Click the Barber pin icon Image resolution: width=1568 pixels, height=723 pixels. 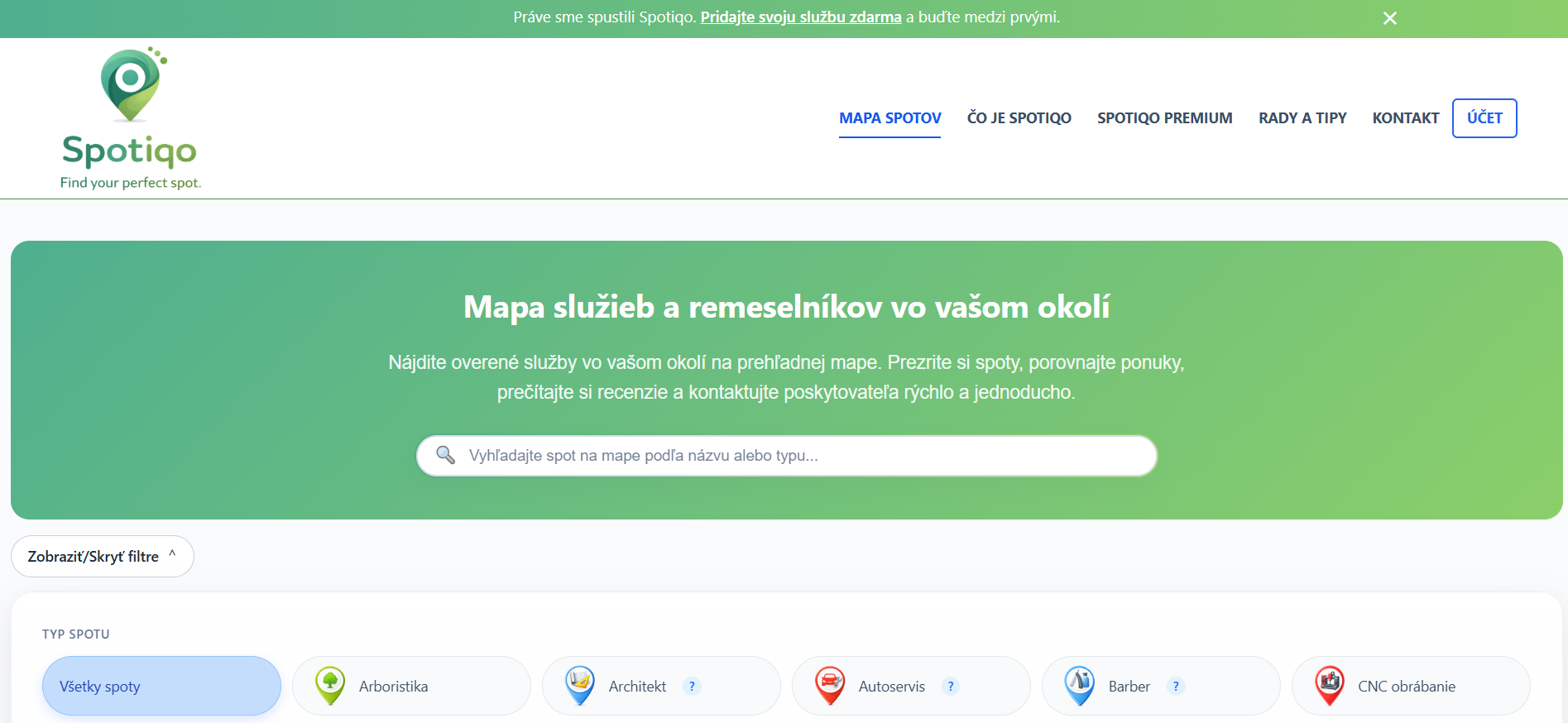click(x=1080, y=686)
